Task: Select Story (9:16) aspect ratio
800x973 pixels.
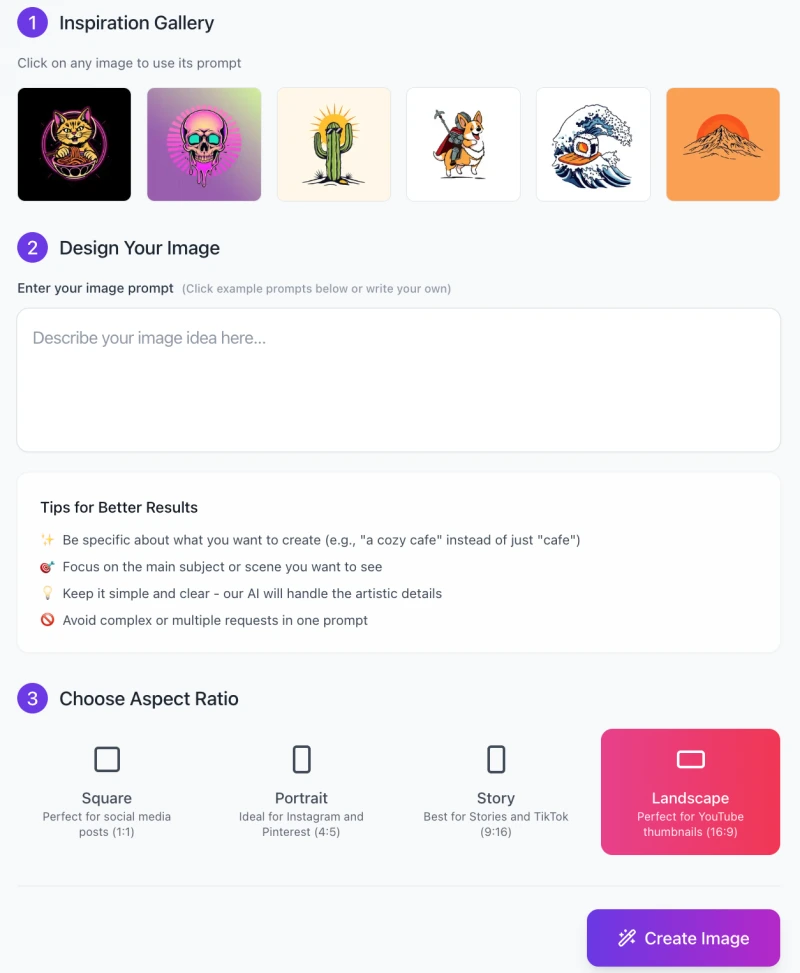Action: (x=496, y=792)
